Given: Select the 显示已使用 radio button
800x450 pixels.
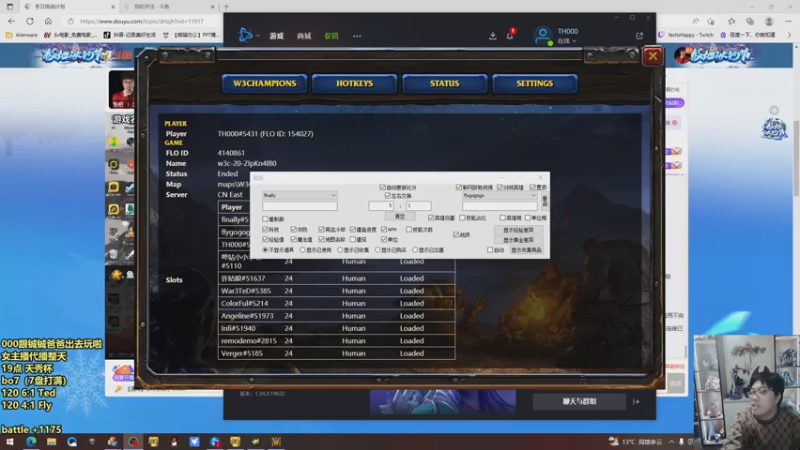Looking at the screenshot, I should pyautogui.click(x=316, y=250).
